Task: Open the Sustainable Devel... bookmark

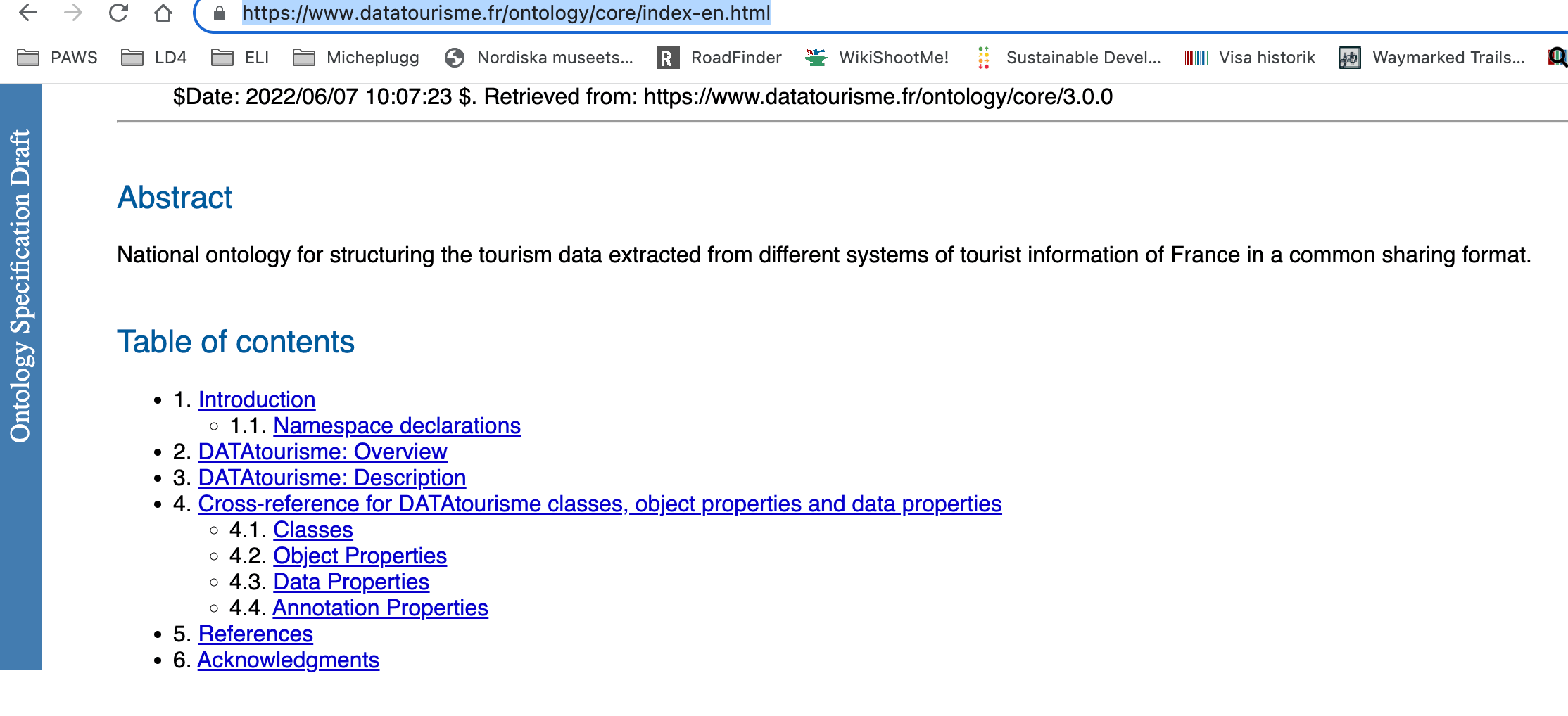Action: click(x=1068, y=58)
